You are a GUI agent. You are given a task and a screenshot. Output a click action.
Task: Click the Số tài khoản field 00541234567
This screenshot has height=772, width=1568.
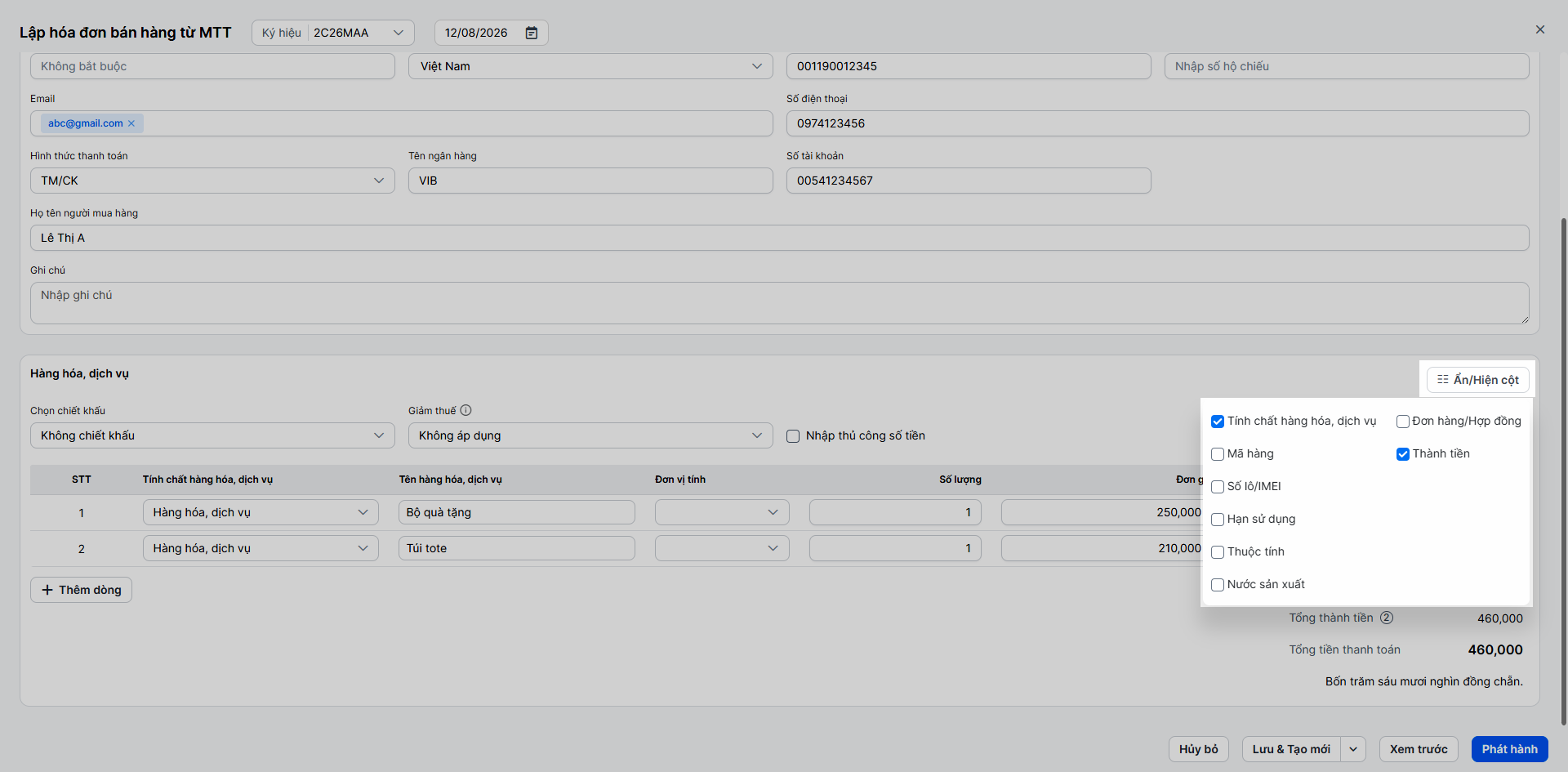[969, 181]
